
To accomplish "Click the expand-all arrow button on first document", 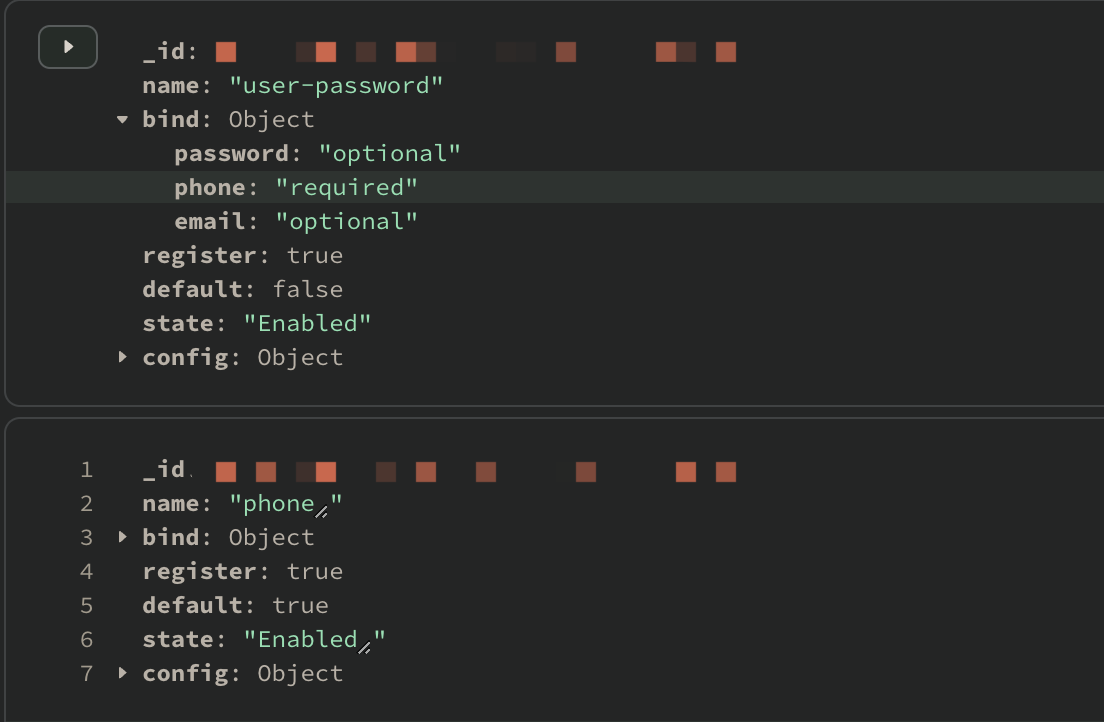I will (68, 47).
